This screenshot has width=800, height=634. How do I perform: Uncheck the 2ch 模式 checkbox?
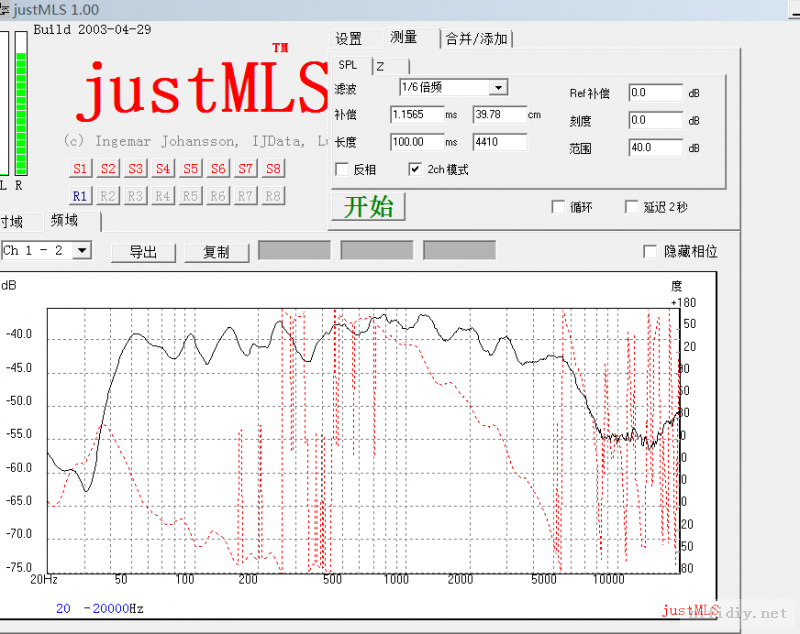click(415, 170)
